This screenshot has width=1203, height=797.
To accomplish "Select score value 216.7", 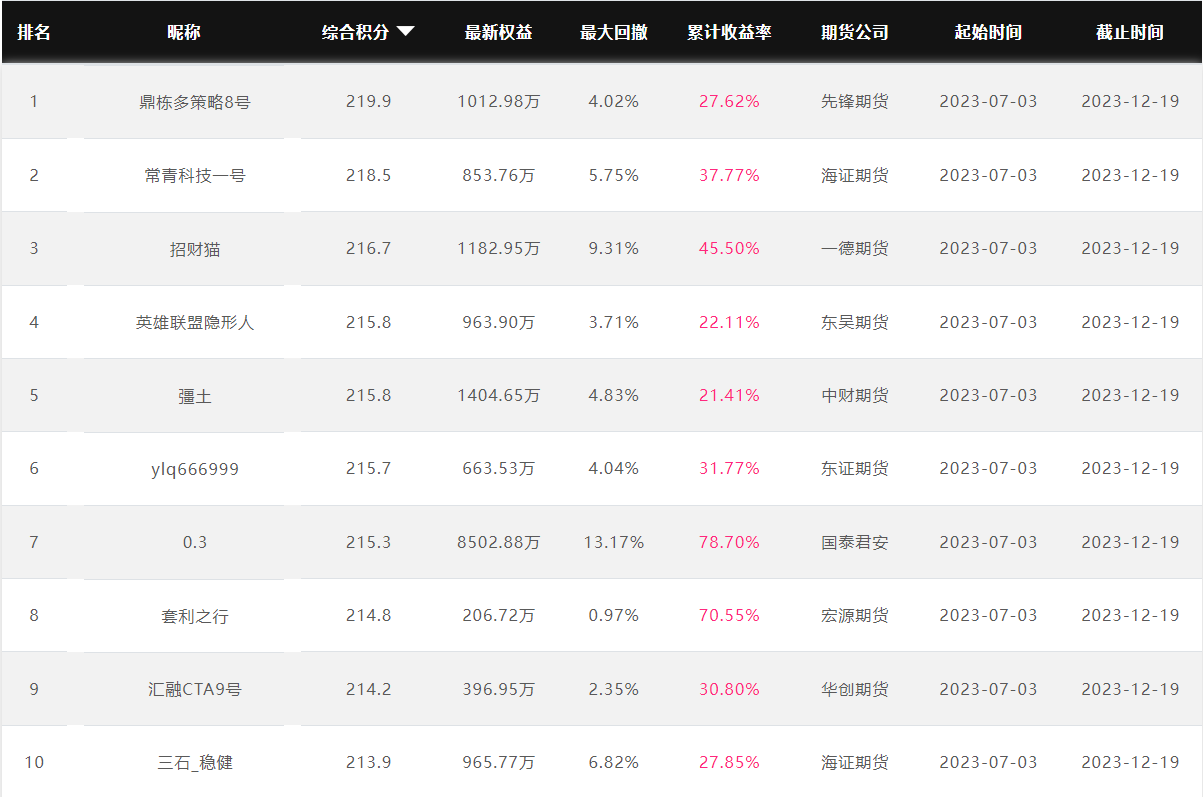I will coord(369,248).
